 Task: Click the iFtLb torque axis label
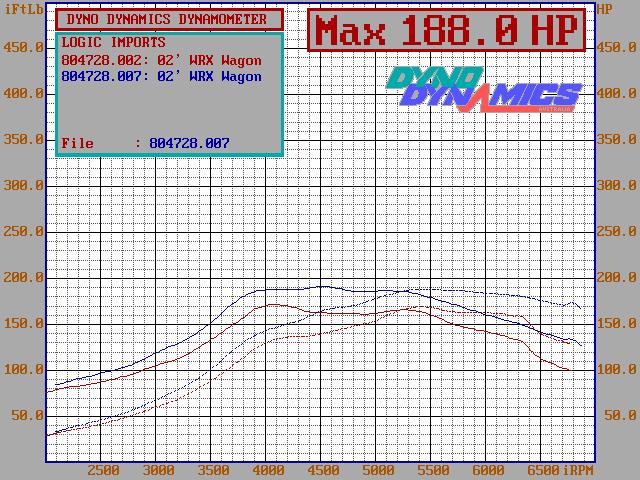[x=22, y=9]
